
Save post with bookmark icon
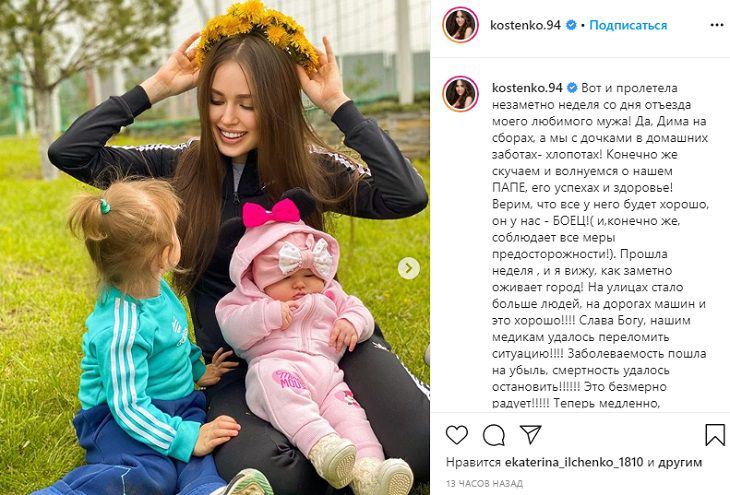pyautogui.click(x=715, y=435)
